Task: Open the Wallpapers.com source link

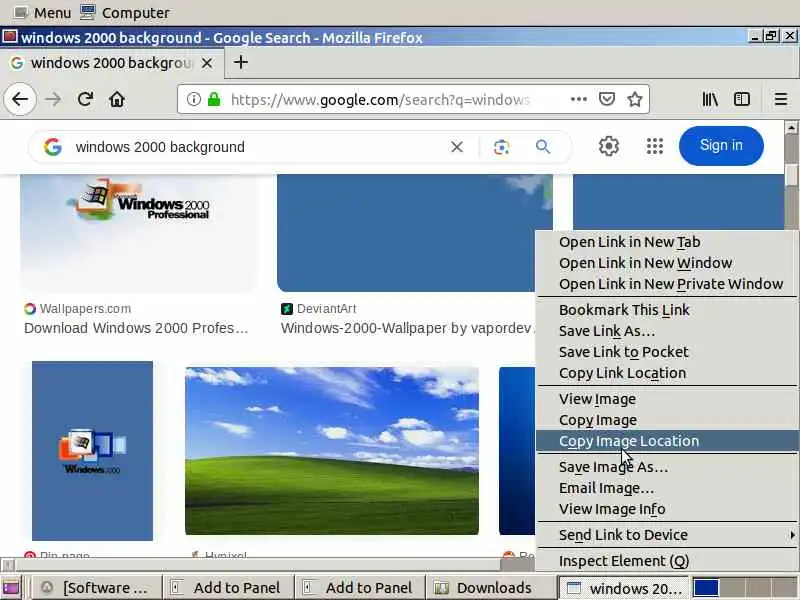Action: pyautogui.click(x=78, y=309)
